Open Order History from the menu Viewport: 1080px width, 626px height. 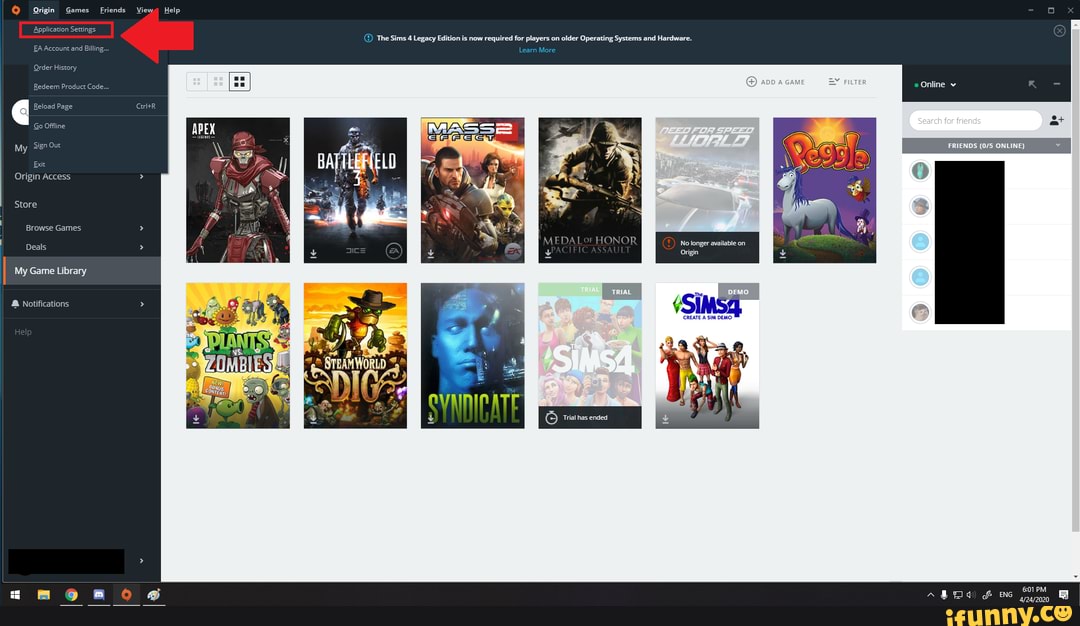pos(55,67)
